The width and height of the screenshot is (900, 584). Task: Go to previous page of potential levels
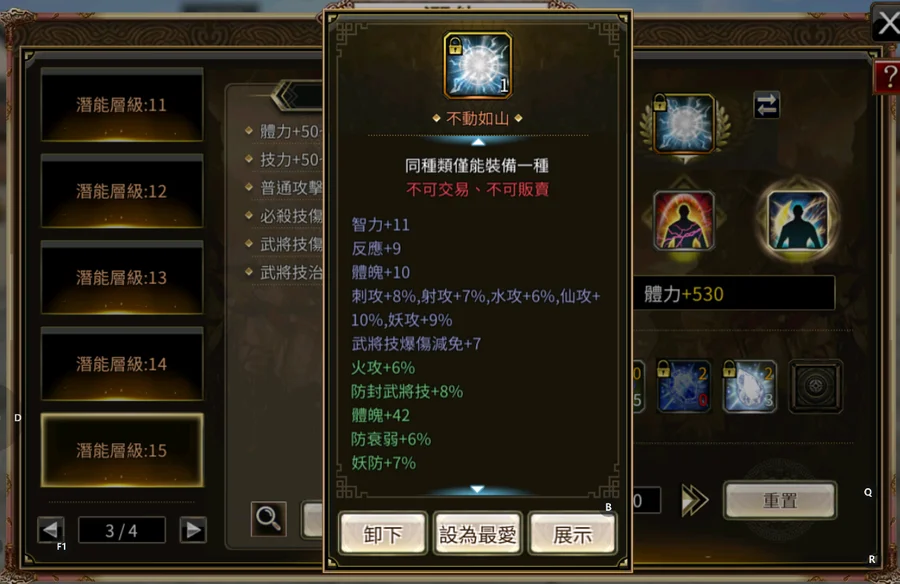[51, 529]
